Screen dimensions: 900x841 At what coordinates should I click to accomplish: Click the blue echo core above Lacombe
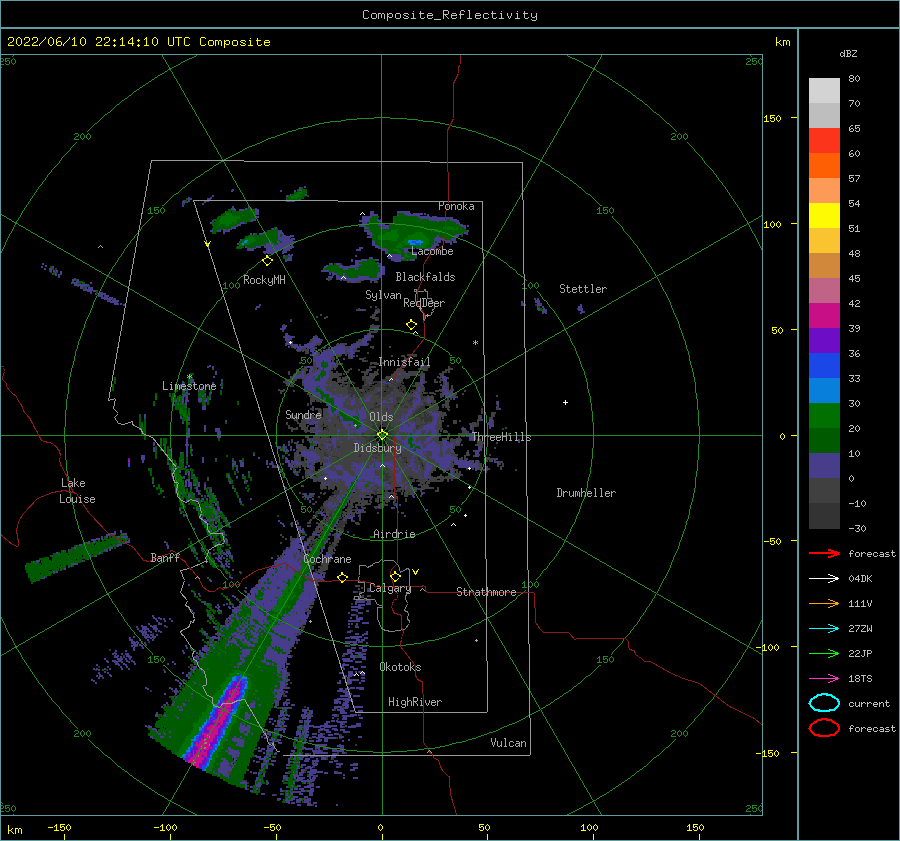(414, 242)
